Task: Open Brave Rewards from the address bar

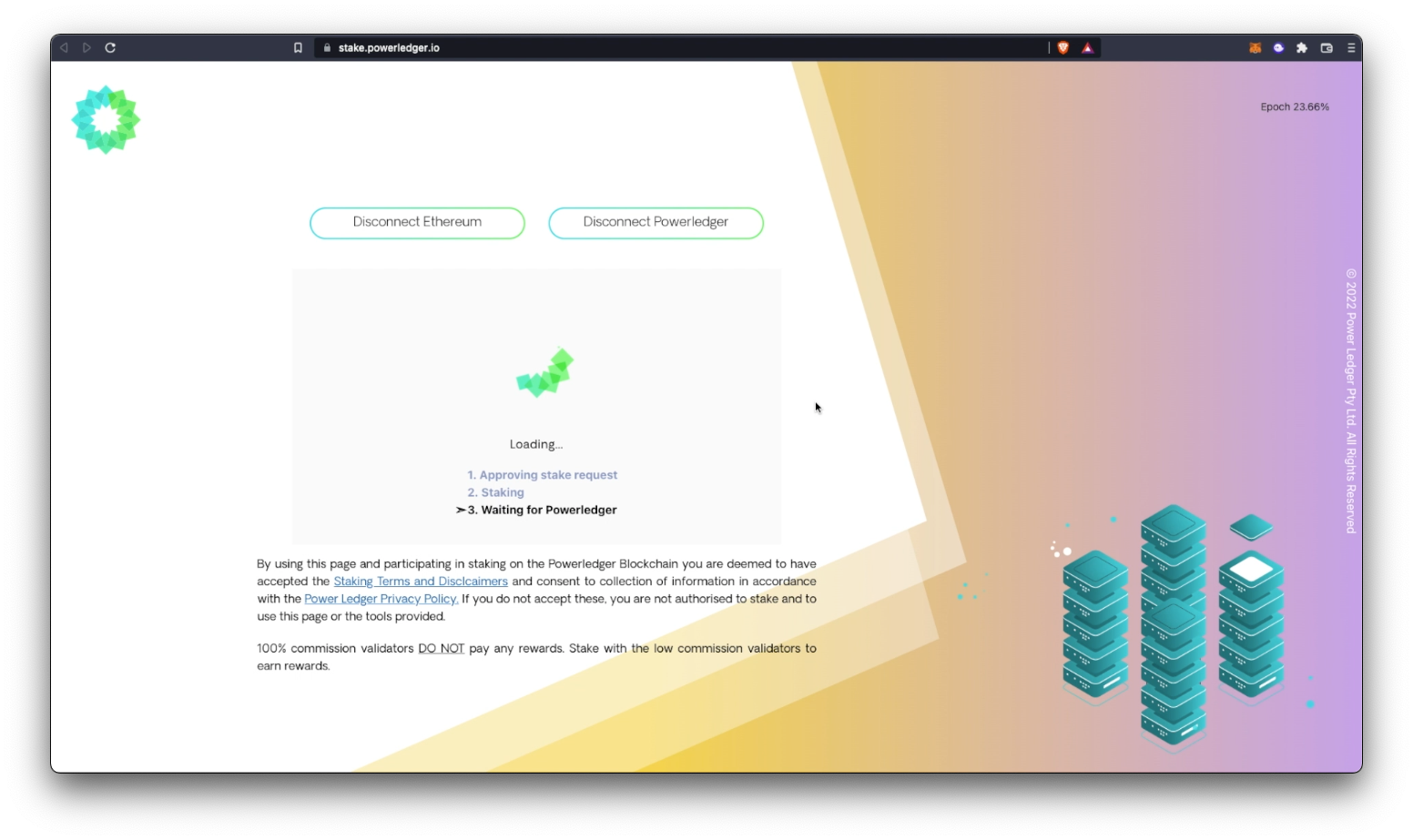Action: pyautogui.click(x=1087, y=47)
